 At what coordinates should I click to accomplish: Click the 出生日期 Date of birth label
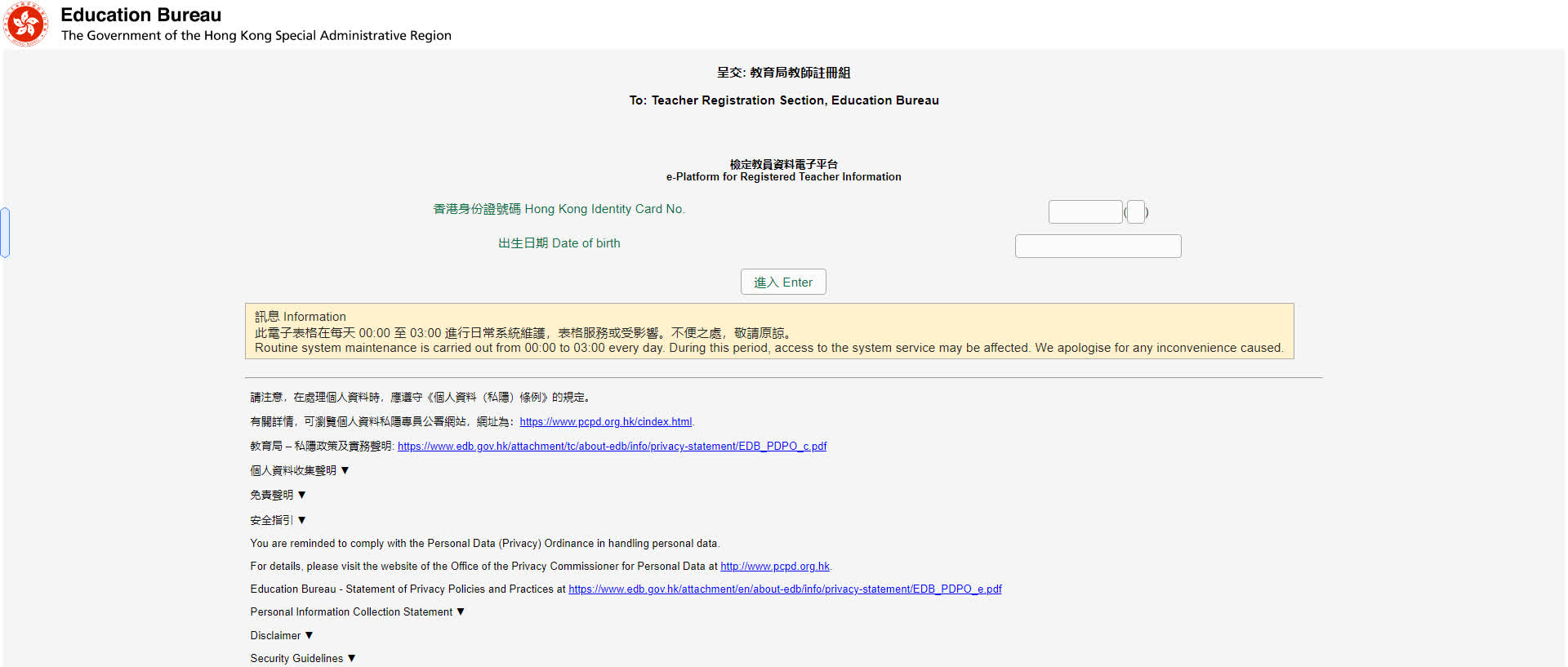pos(559,243)
